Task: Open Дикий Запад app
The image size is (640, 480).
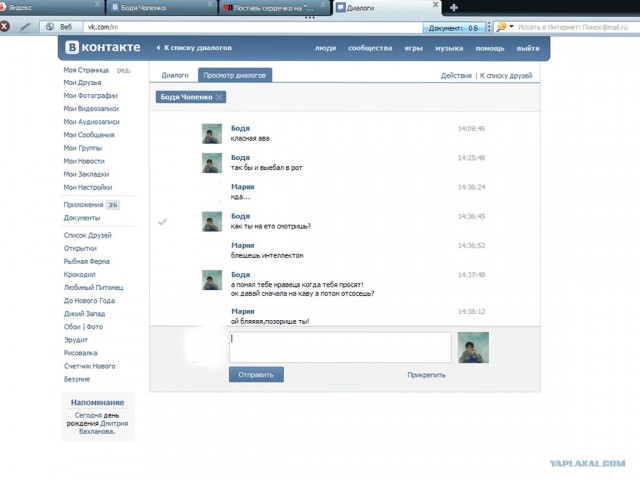Action: [x=84, y=313]
